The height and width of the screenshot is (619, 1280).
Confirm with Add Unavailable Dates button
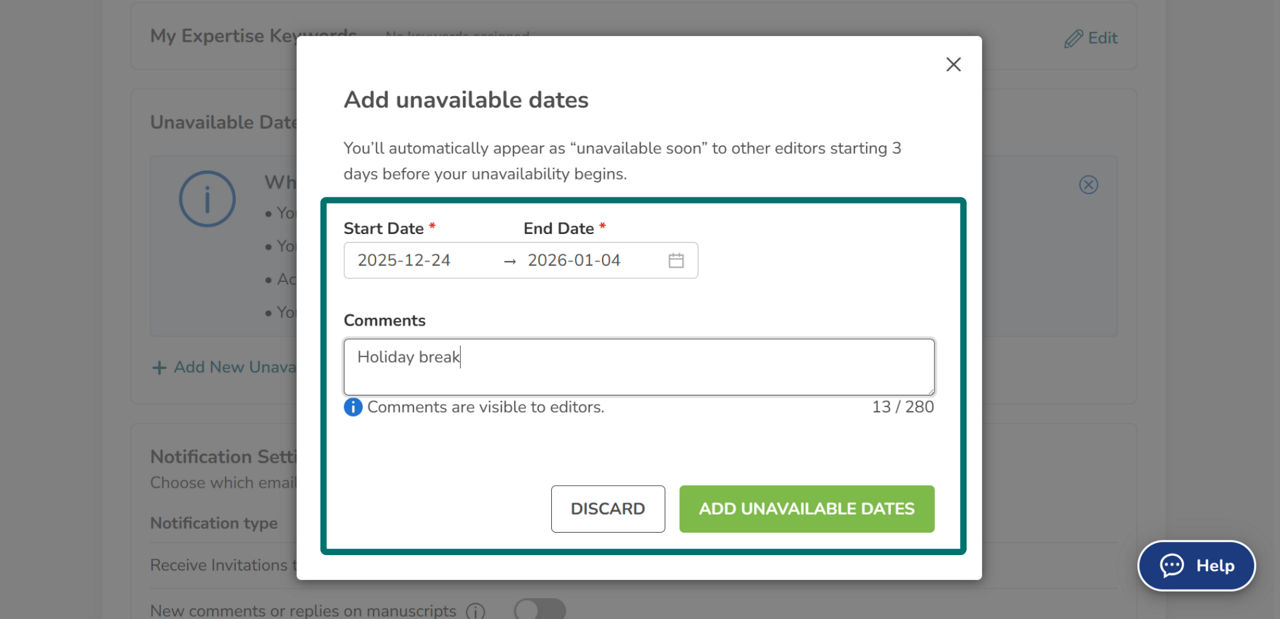[807, 509]
